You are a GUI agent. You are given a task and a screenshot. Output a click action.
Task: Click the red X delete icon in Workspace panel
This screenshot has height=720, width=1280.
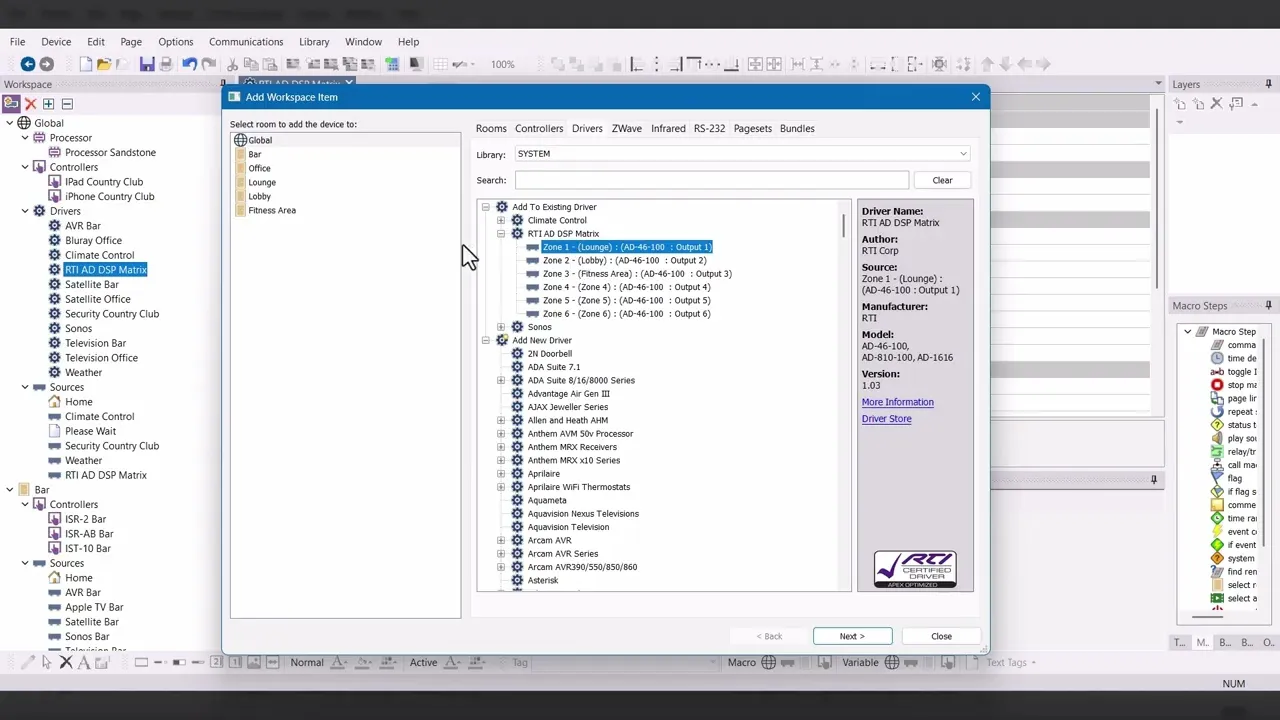click(31, 104)
